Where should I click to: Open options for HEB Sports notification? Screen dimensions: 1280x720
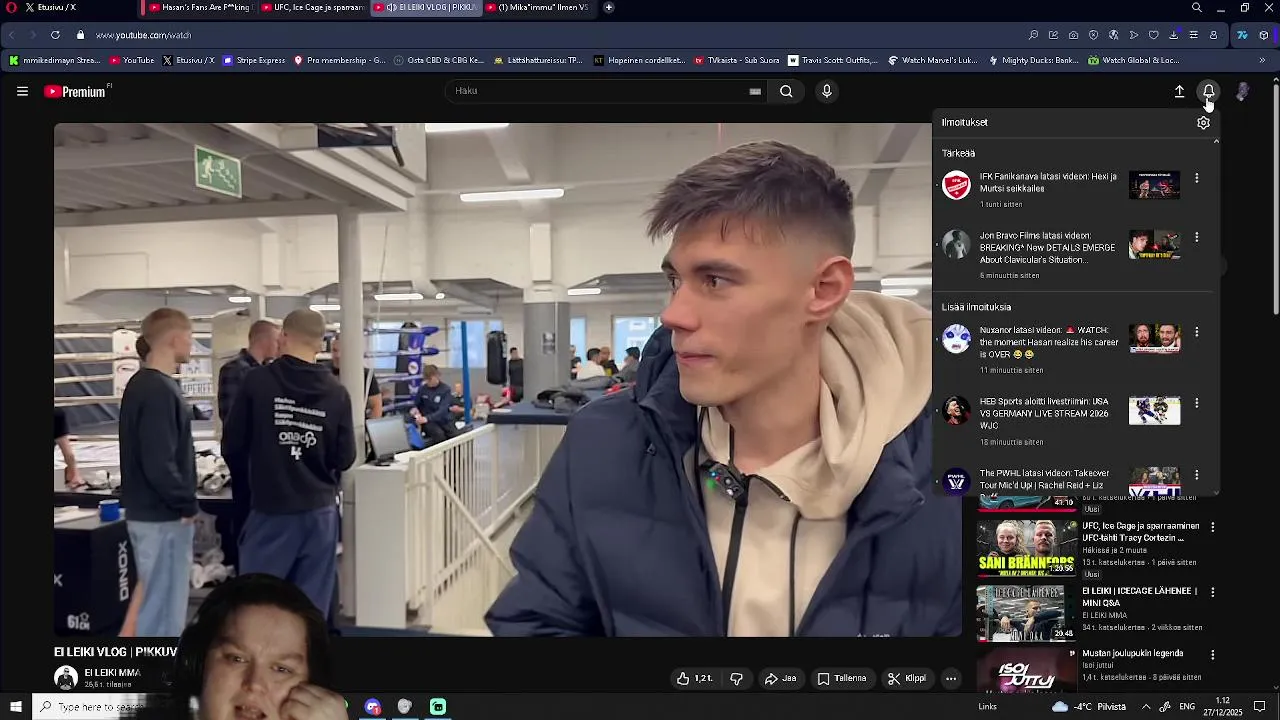pos(1196,403)
